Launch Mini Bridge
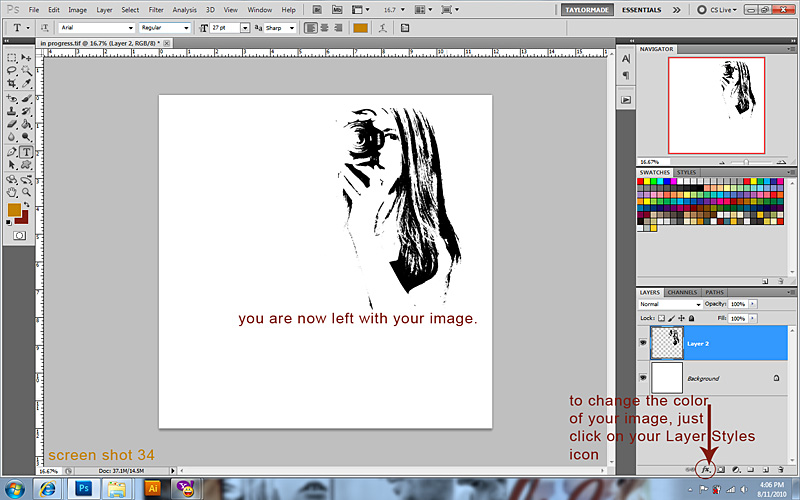Screen dimensions: 800x500 point(337,10)
